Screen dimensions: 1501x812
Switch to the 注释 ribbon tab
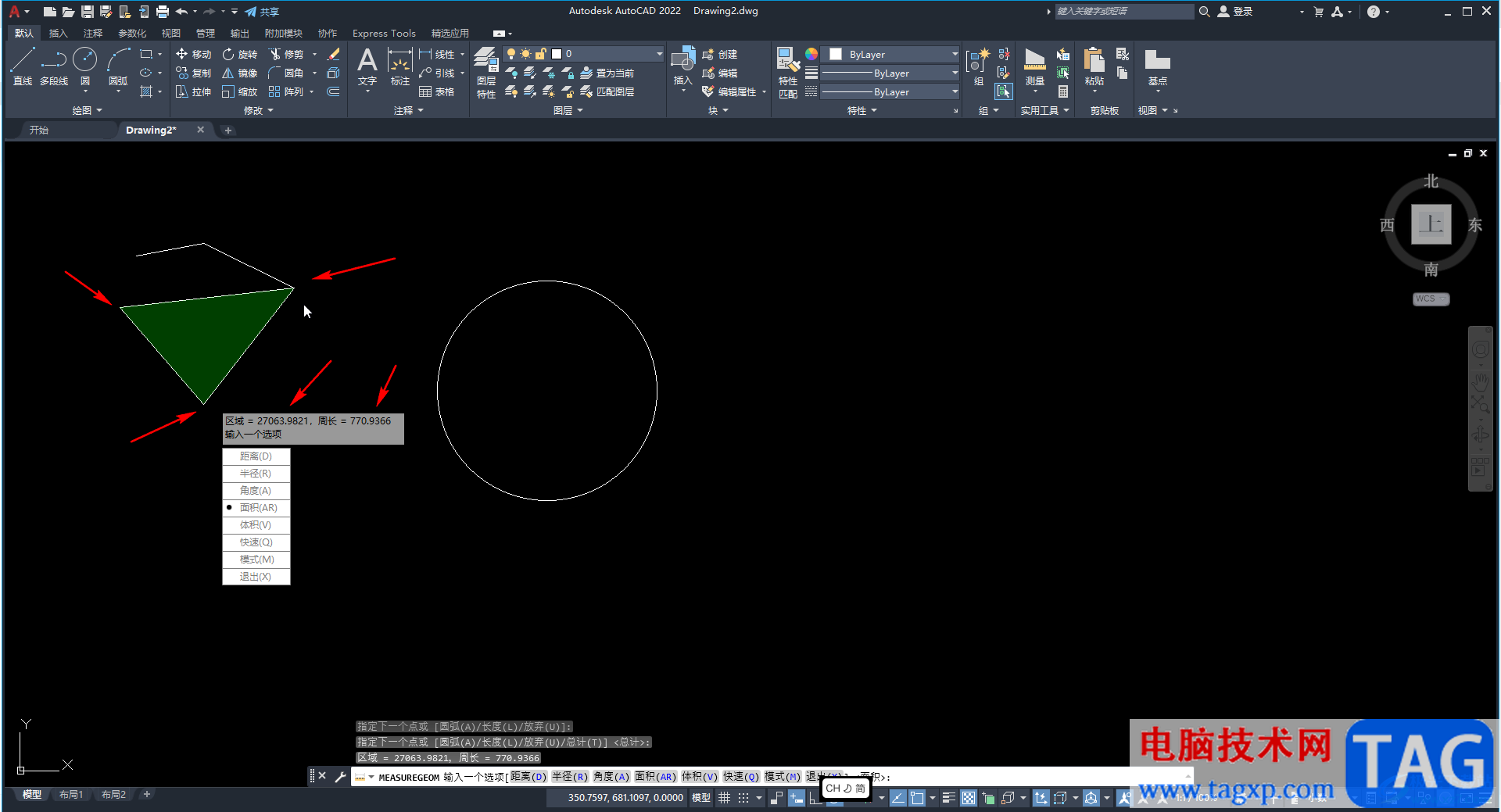point(93,34)
